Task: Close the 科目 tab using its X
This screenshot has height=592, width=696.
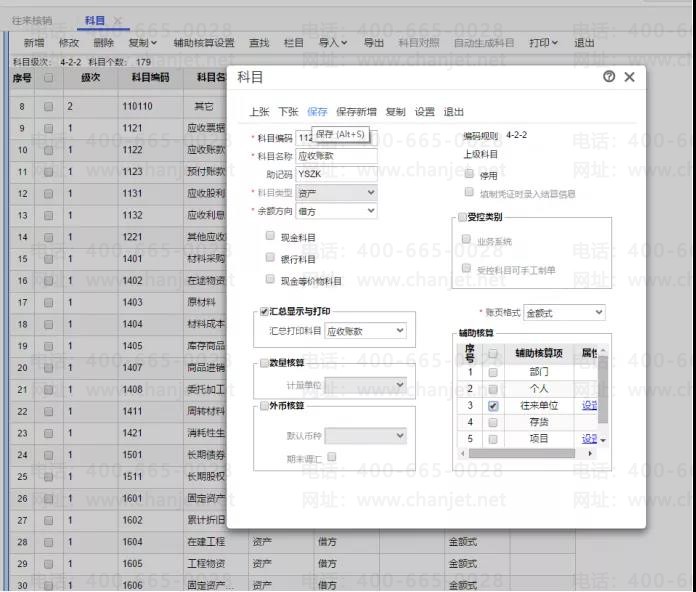Action: pos(117,20)
